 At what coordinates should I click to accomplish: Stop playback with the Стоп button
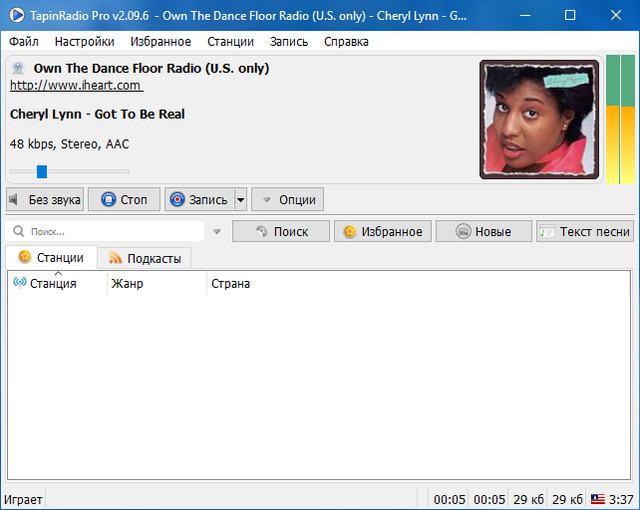click(x=124, y=199)
